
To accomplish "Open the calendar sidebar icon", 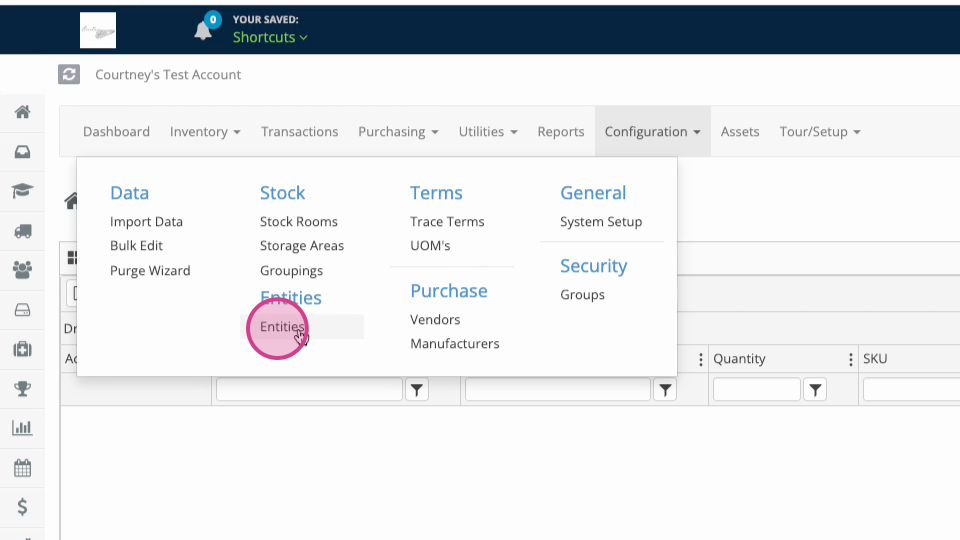I will [x=23, y=468].
